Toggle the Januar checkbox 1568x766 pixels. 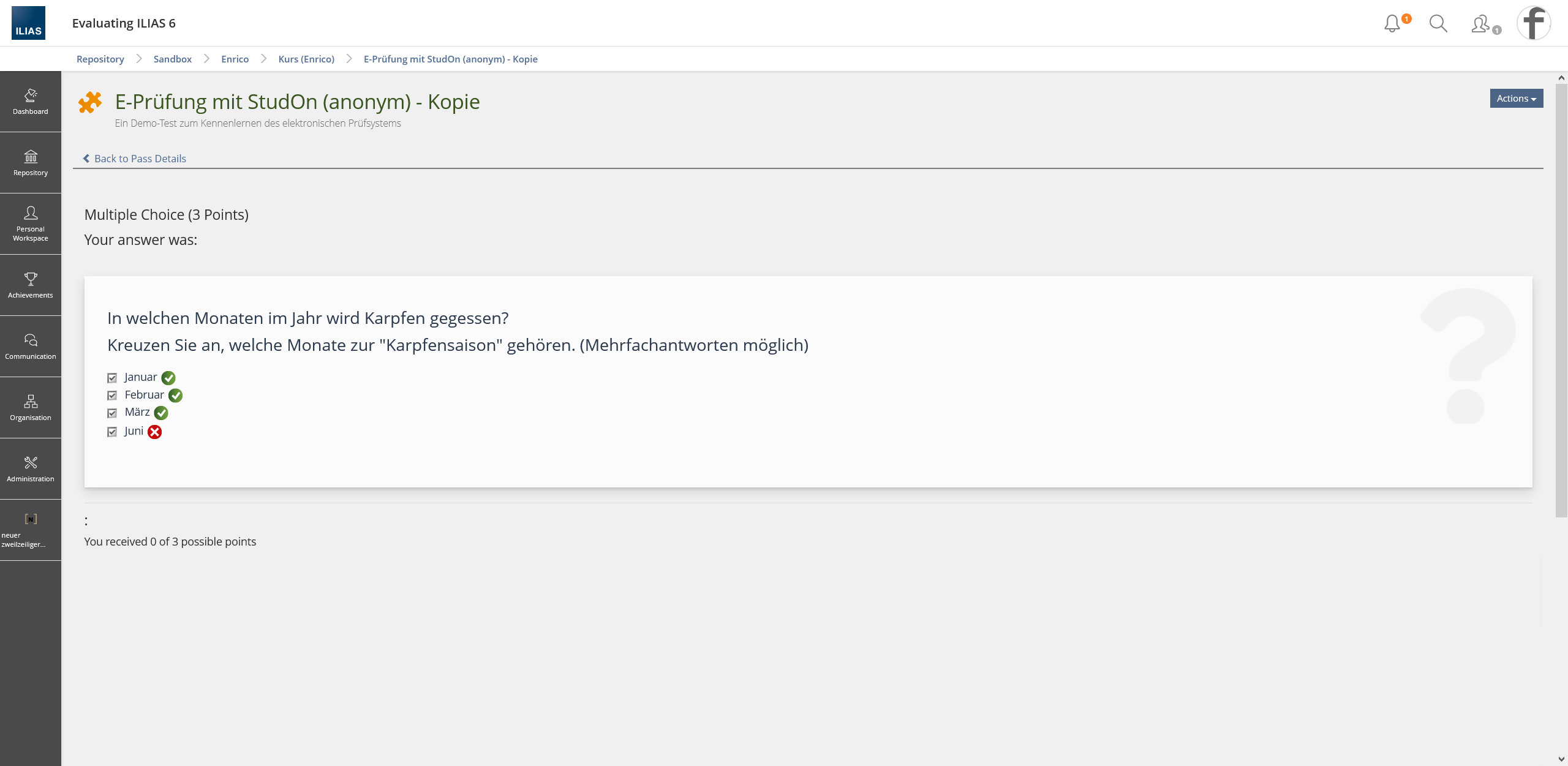pos(112,378)
